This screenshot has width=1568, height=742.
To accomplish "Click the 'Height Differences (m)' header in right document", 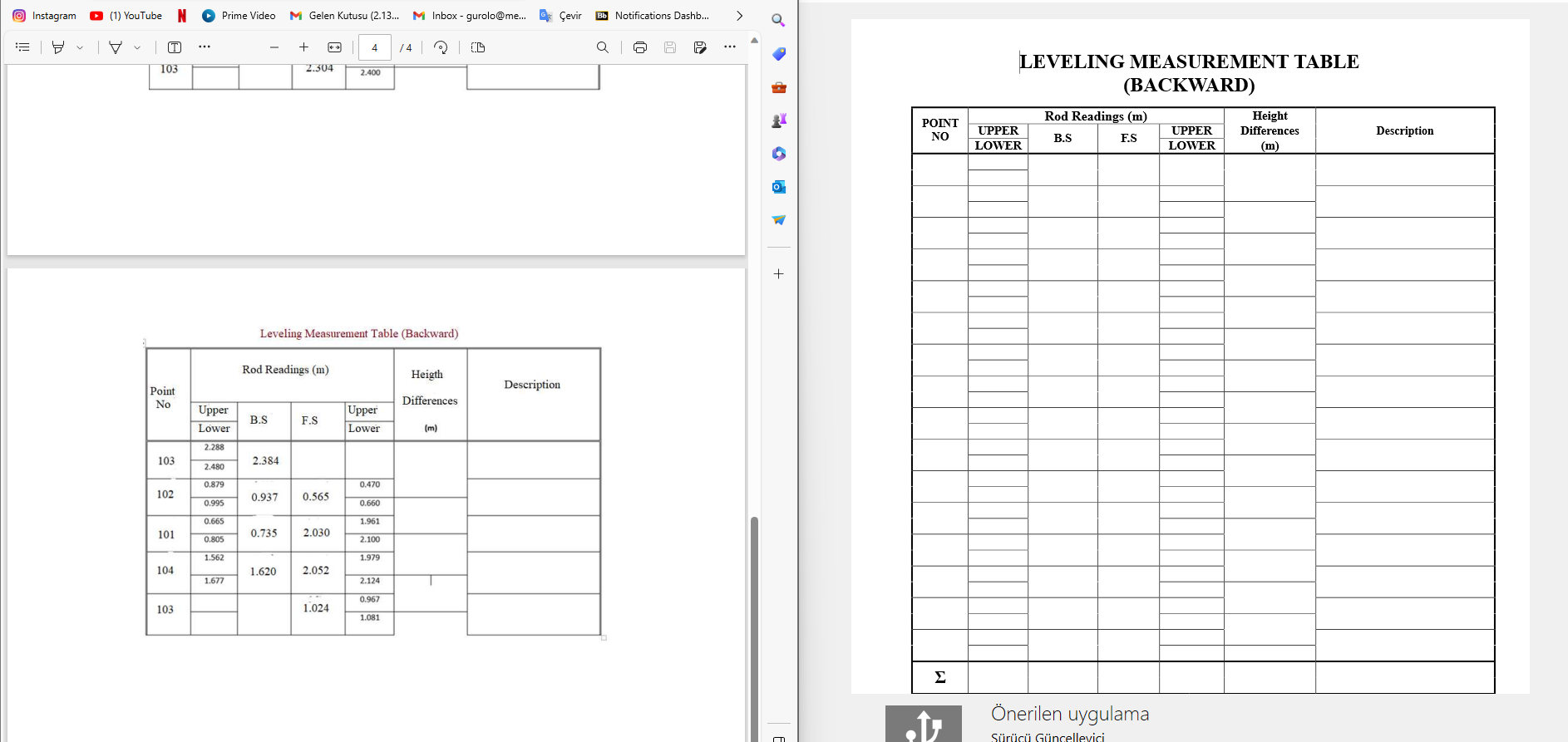I will pos(1270,130).
